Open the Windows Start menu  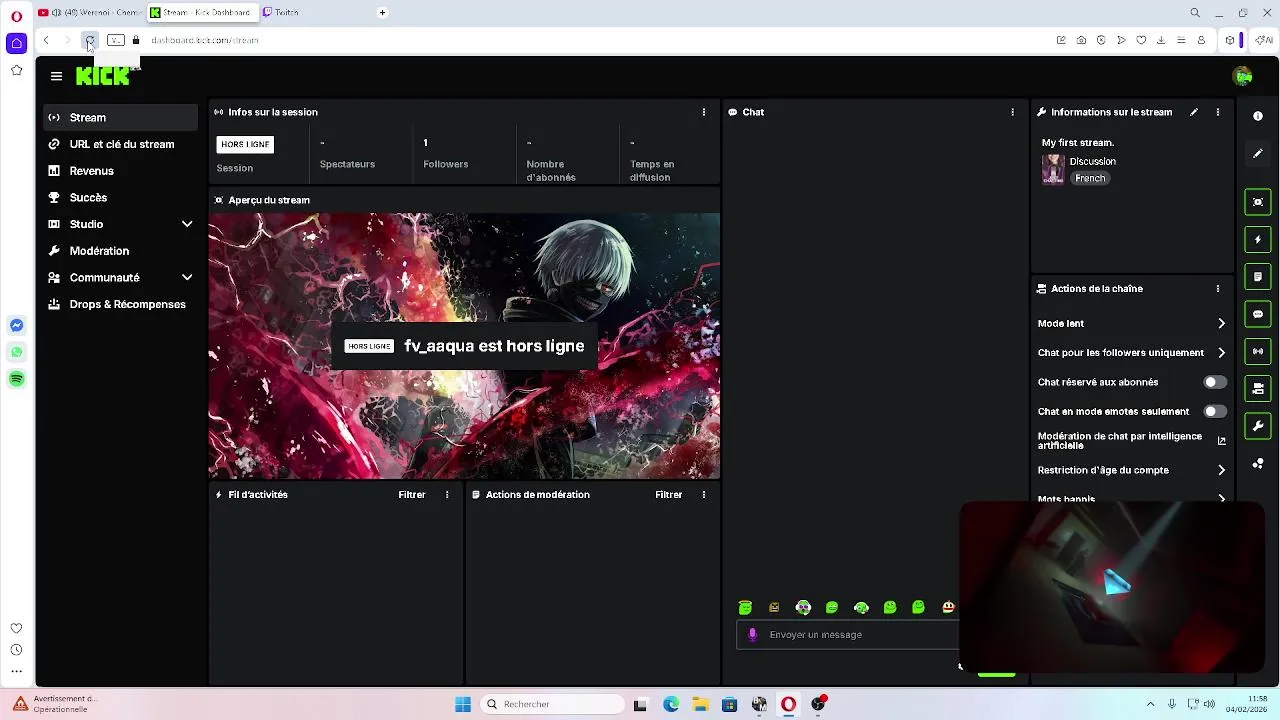(x=463, y=704)
